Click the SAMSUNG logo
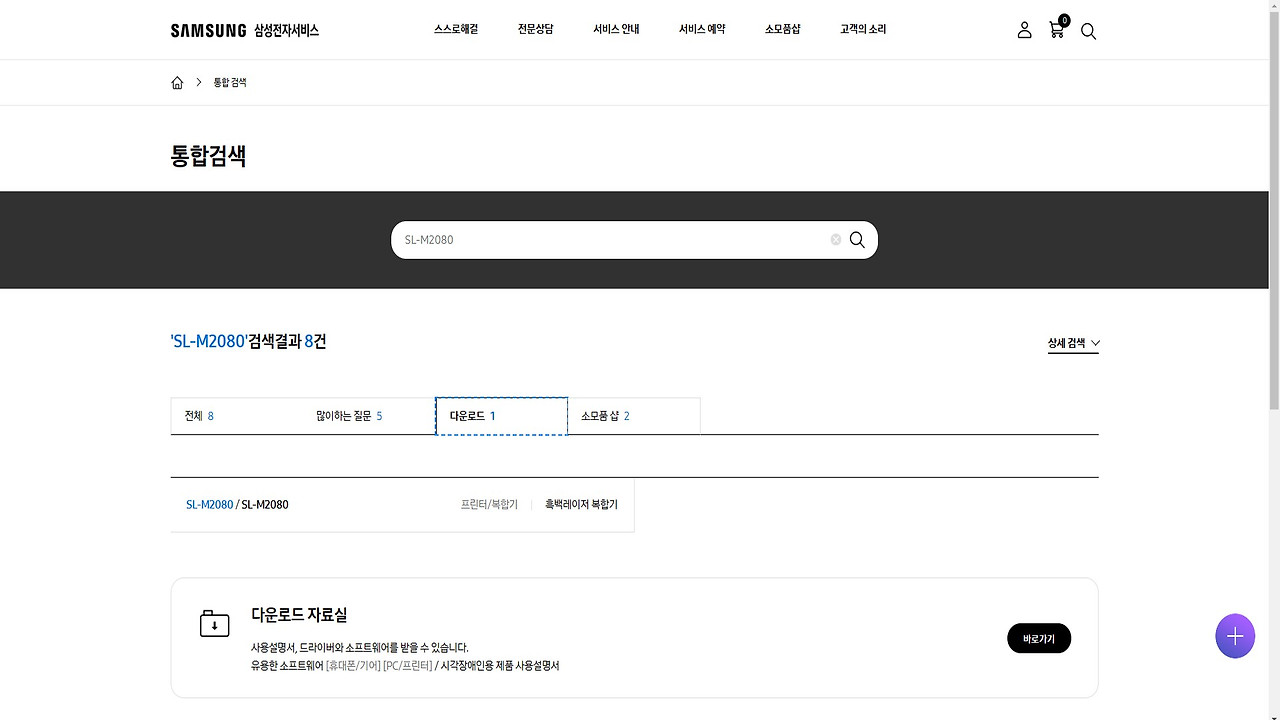Image resolution: width=1280 pixels, height=720 pixels. pos(208,30)
